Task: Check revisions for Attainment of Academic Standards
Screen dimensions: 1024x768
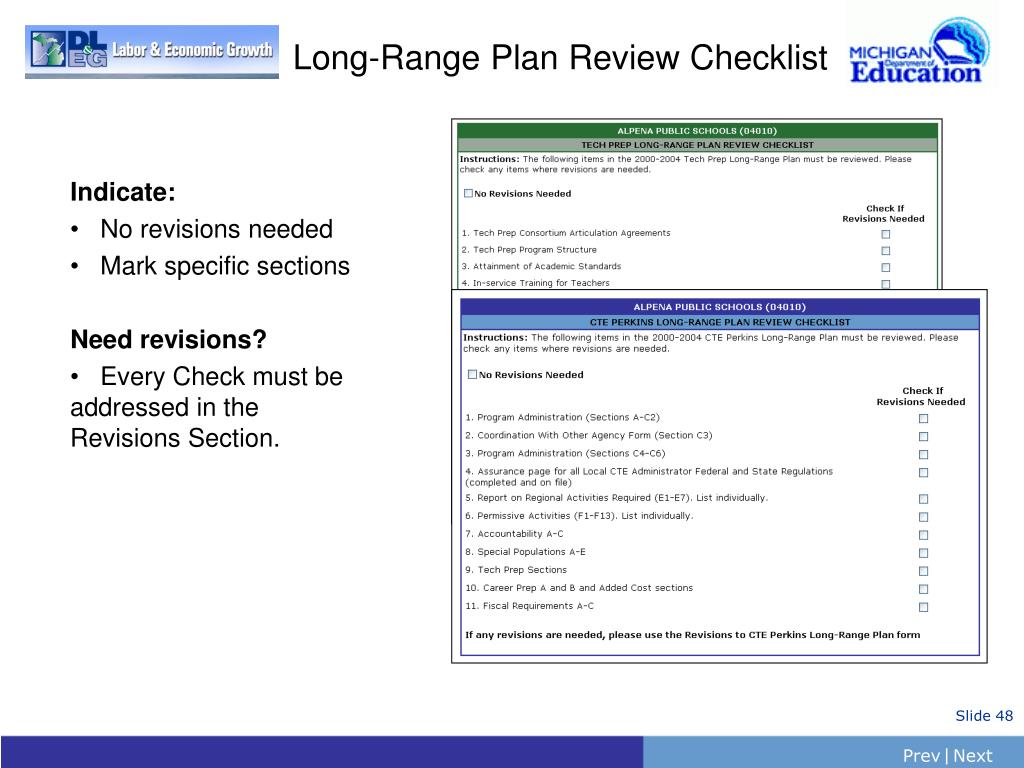Action: 886,267
